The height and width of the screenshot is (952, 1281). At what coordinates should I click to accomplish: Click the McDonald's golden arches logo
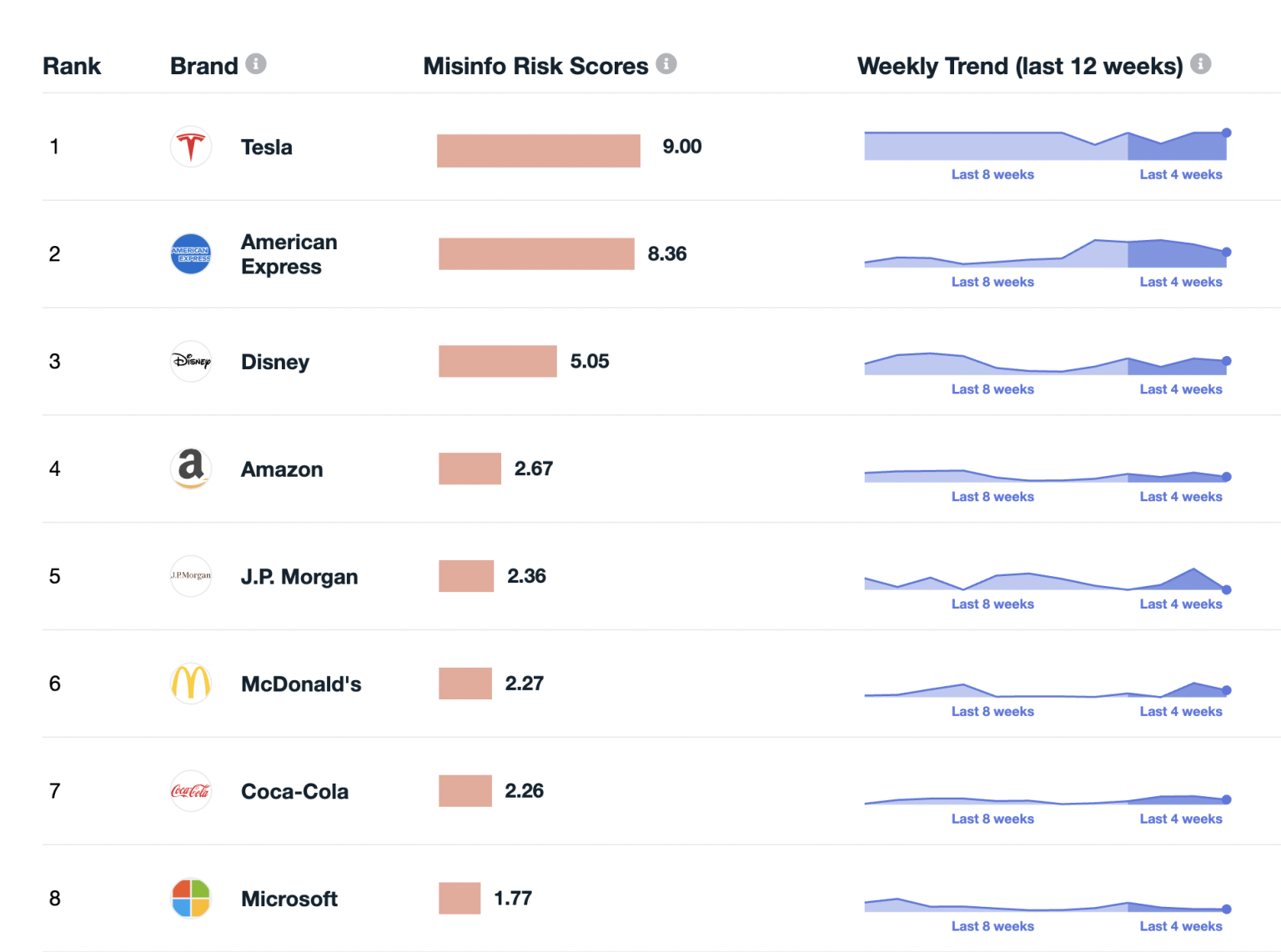click(191, 684)
